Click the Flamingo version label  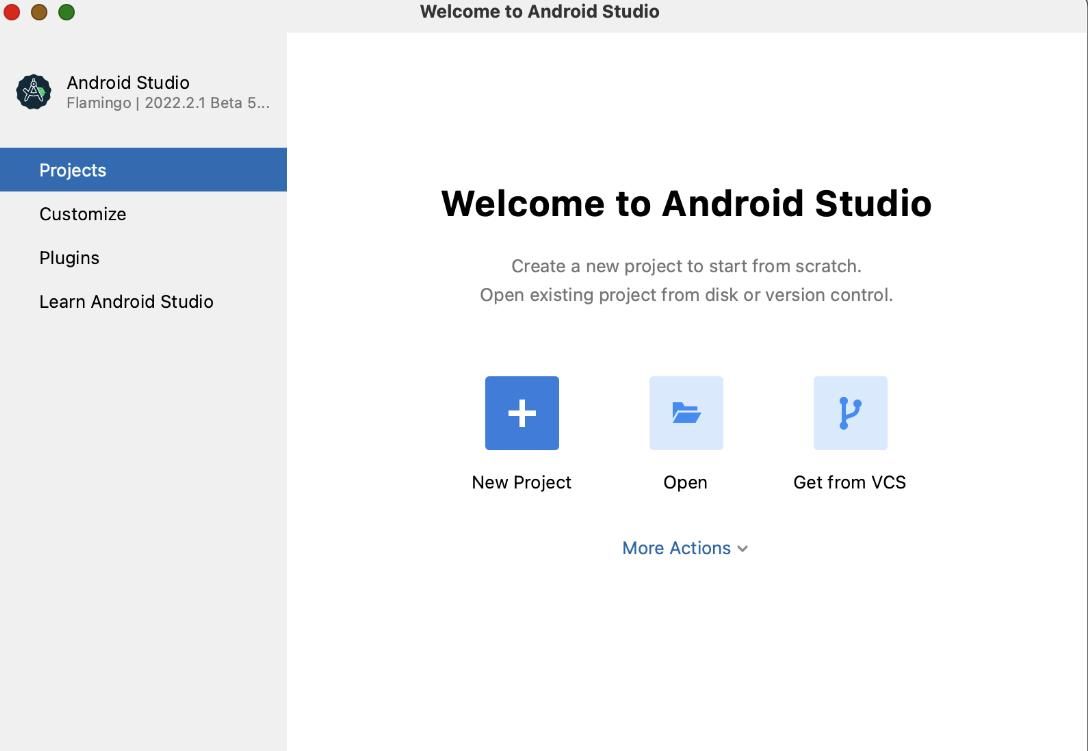click(166, 102)
